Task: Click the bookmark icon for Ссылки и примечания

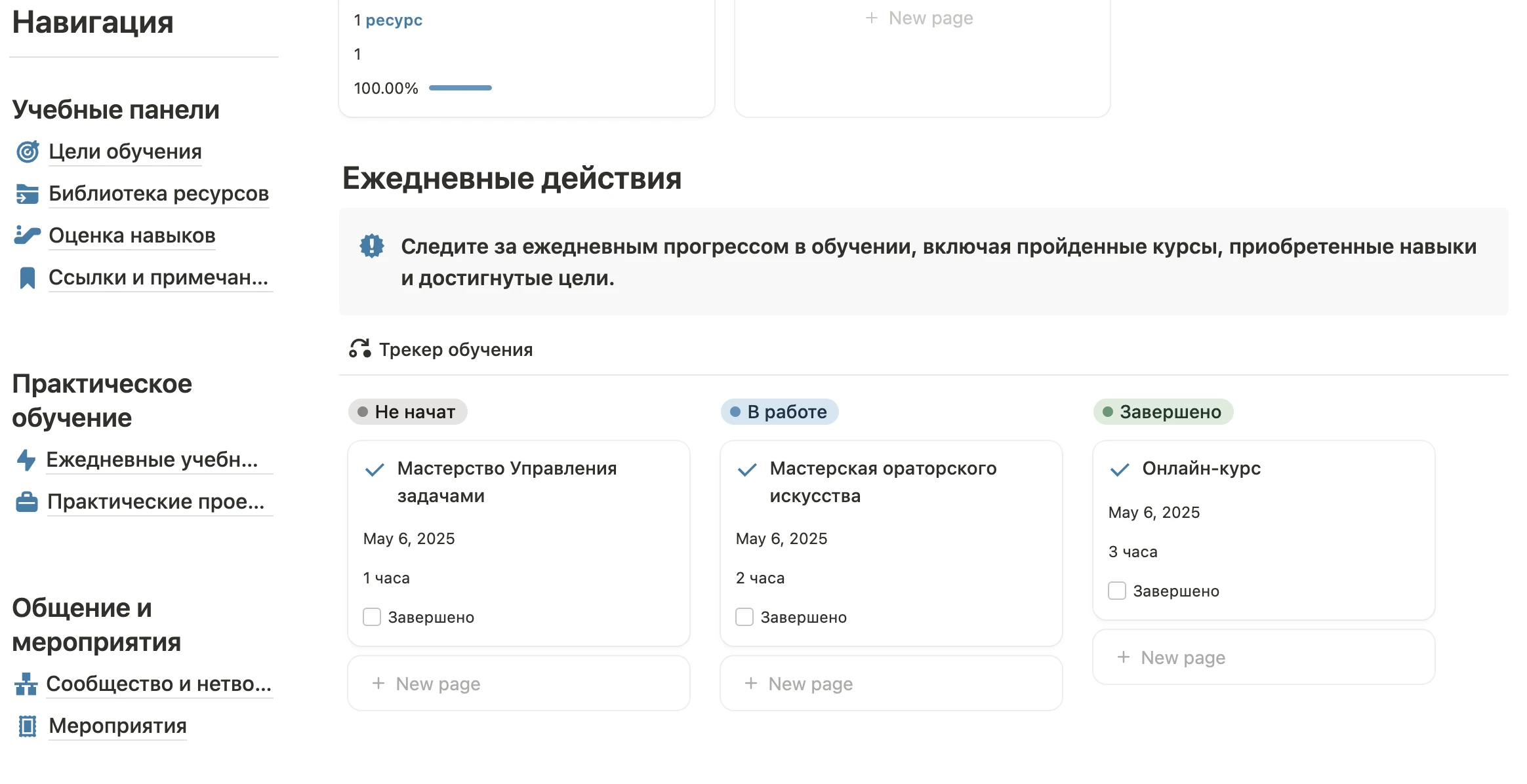Action: pyautogui.click(x=27, y=278)
